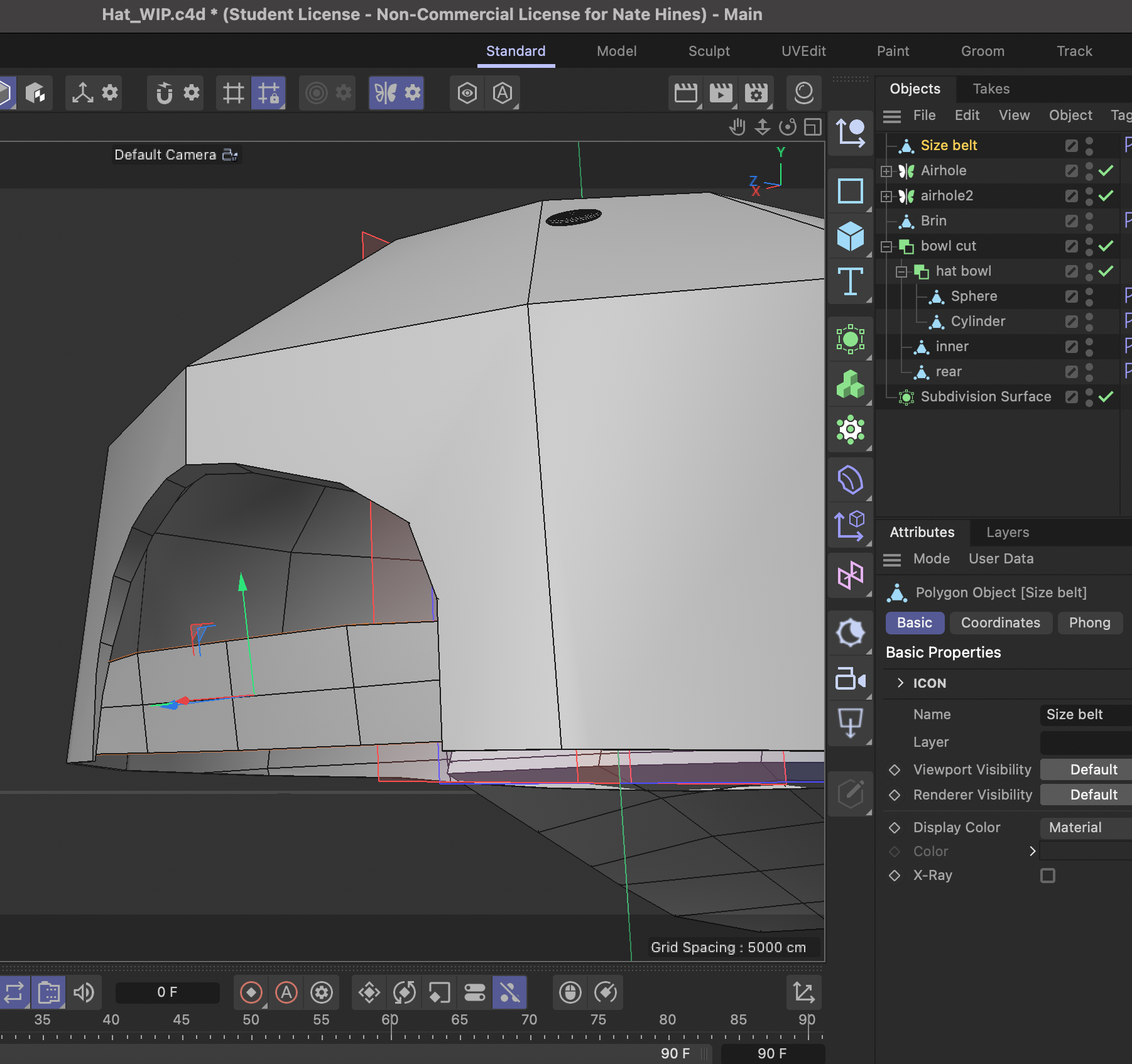Viewport: 1132px width, 1064px height.
Task: Activate the Viewport Solo hexagon eye icon
Action: 465,92
